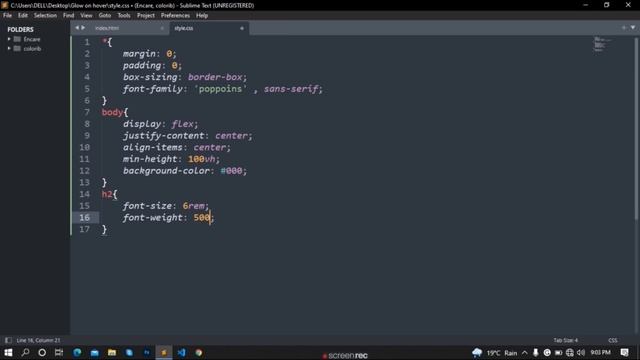640x360 pixels.
Task: Open the Preferences menu
Action: coord(175,16)
